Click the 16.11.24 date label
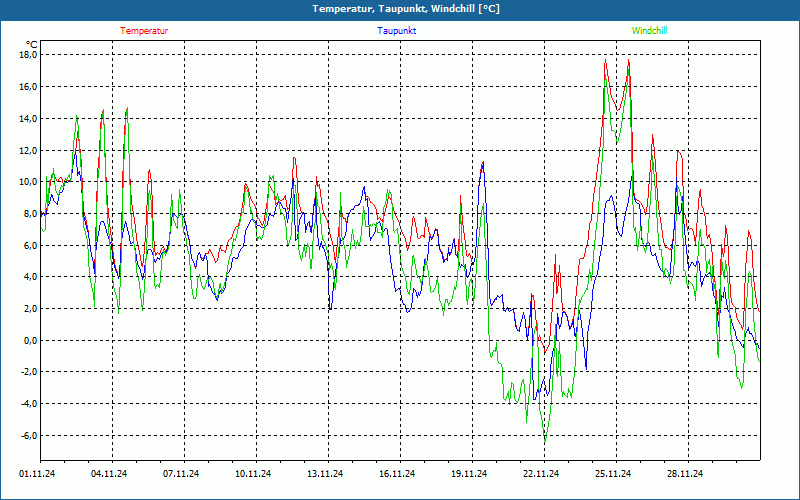This screenshot has width=800, height=500. (x=397, y=474)
